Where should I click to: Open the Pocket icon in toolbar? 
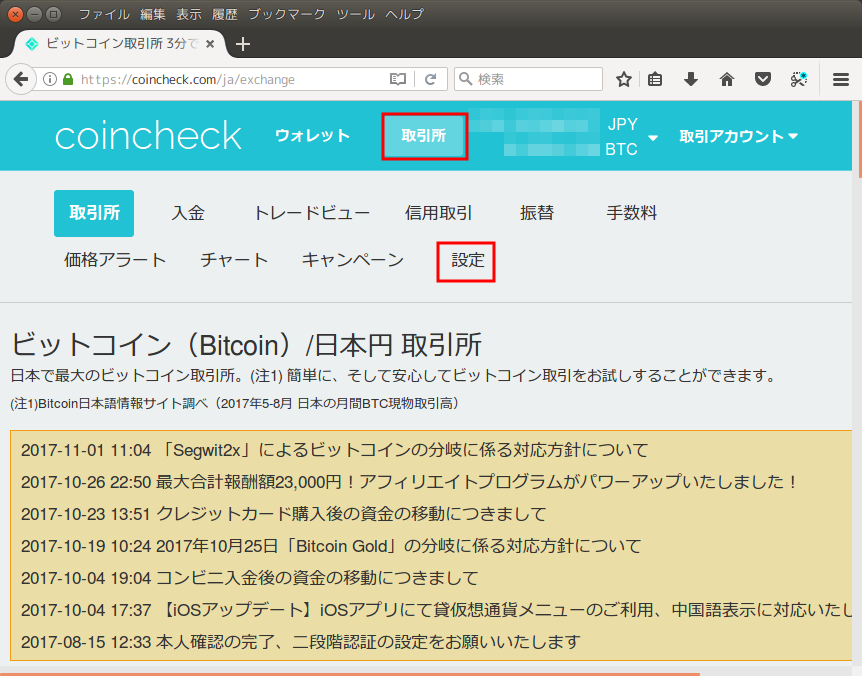click(762, 79)
